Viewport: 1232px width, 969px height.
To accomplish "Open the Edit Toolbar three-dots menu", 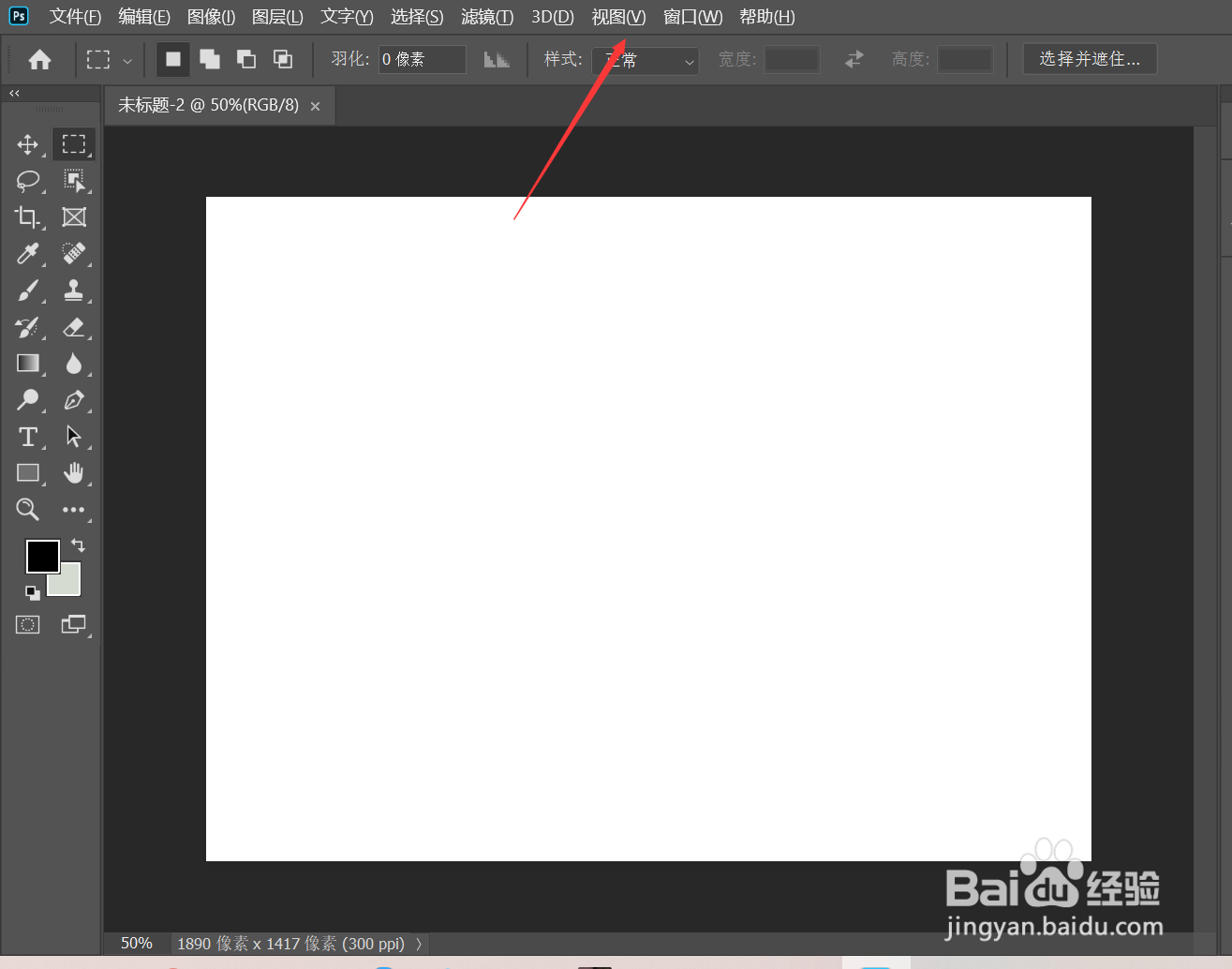I will [x=74, y=510].
